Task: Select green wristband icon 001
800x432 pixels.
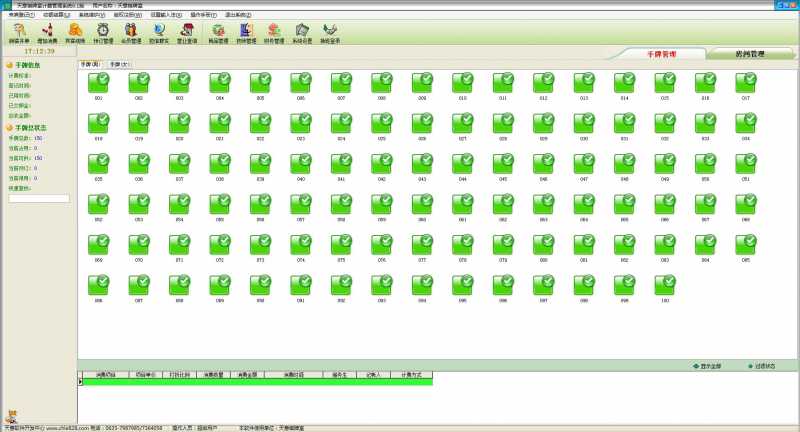Action: [x=99, y=82]
